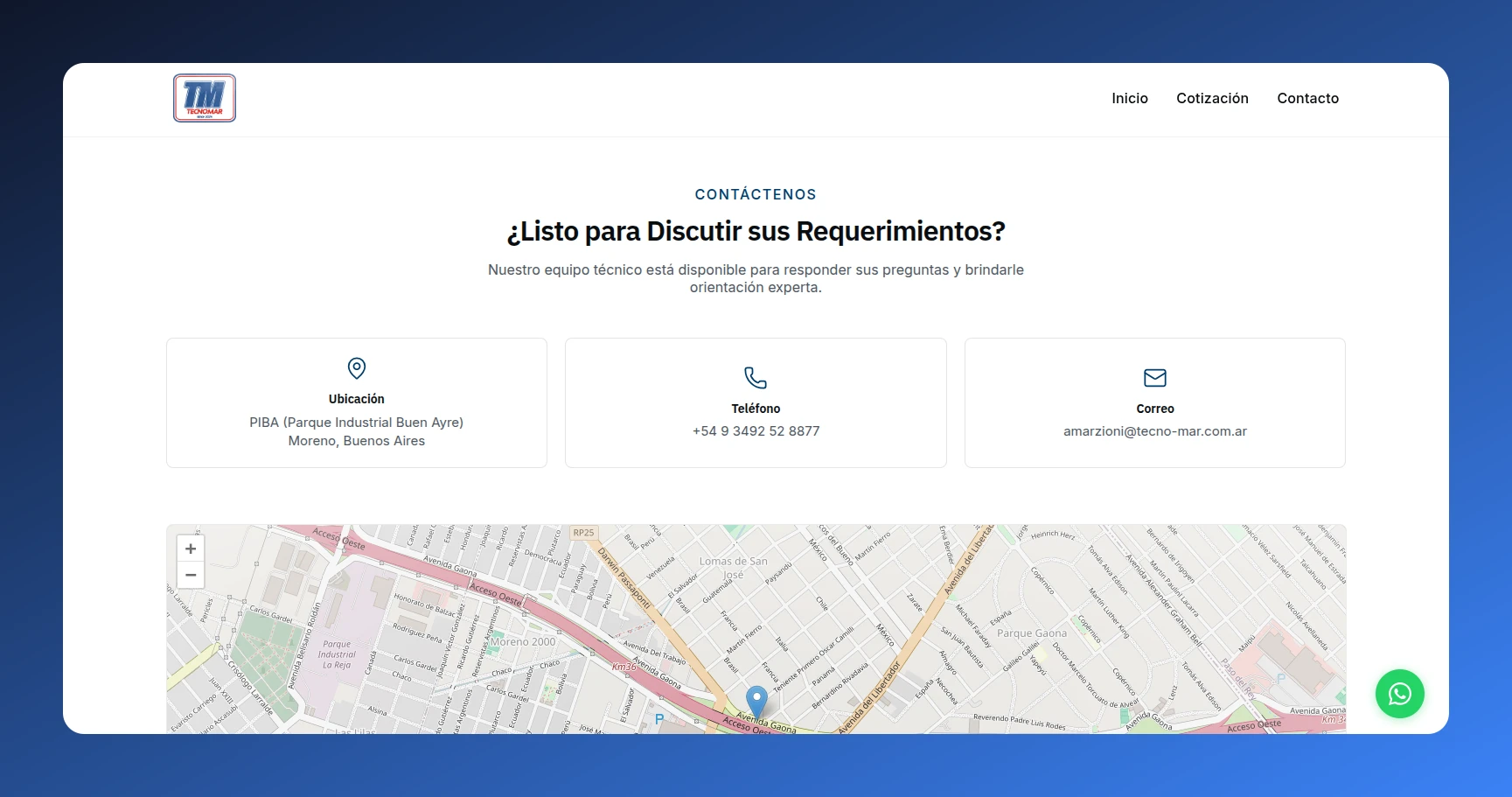Open the Cotización menu item
The width and height of the screenshot is (1512, 797).
[x=1212, y=98]
